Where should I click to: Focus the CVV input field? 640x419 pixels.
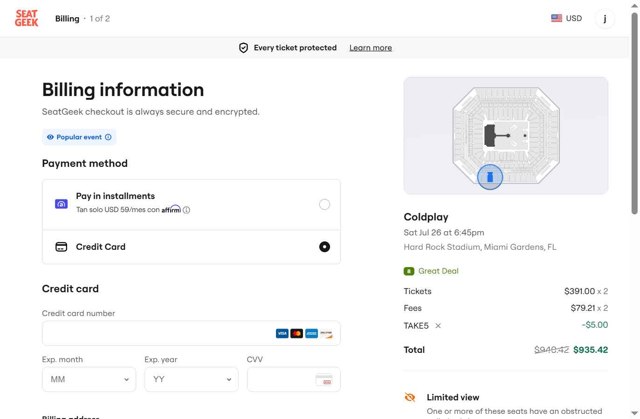[294, 379]
